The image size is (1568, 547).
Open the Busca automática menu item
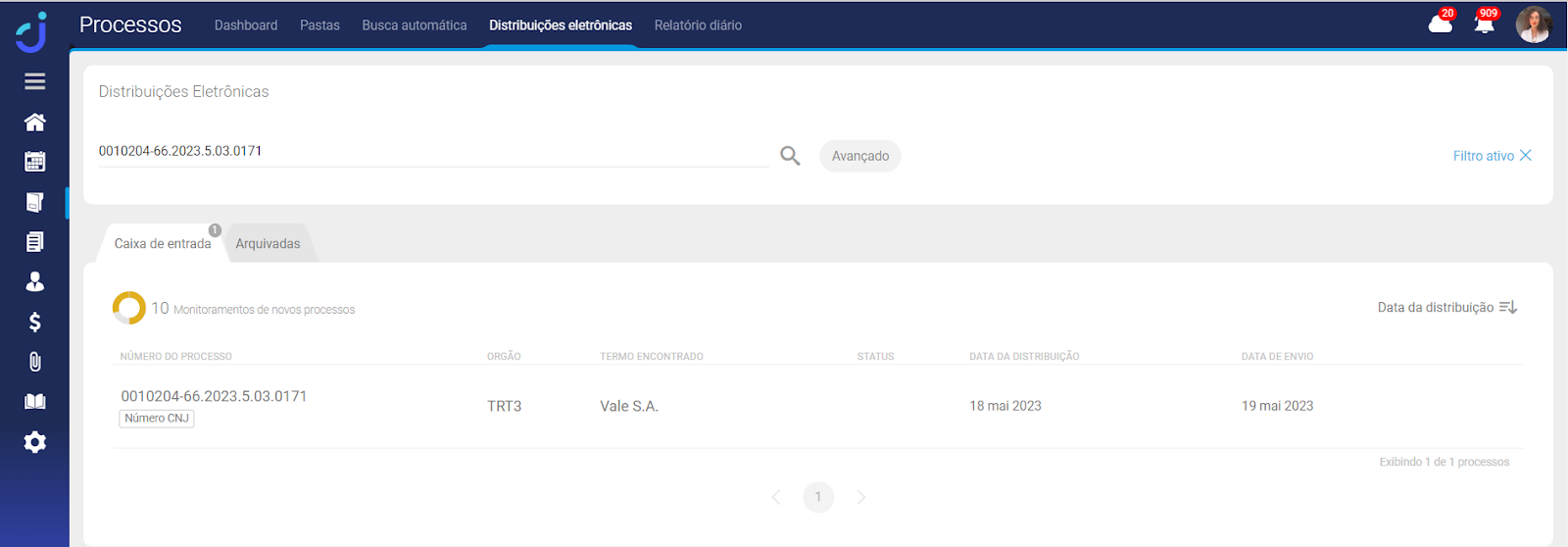[x=415, y=25]
